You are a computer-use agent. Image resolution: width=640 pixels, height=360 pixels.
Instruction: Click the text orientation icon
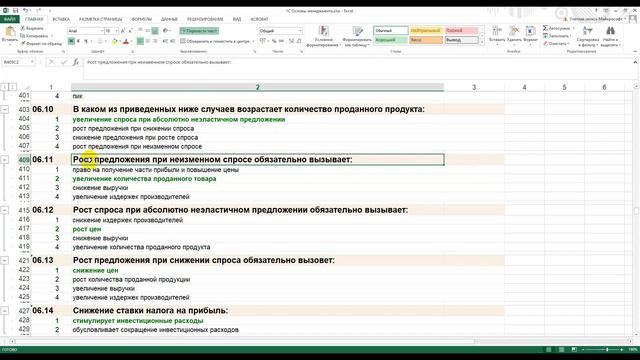(x=166, y=31)
